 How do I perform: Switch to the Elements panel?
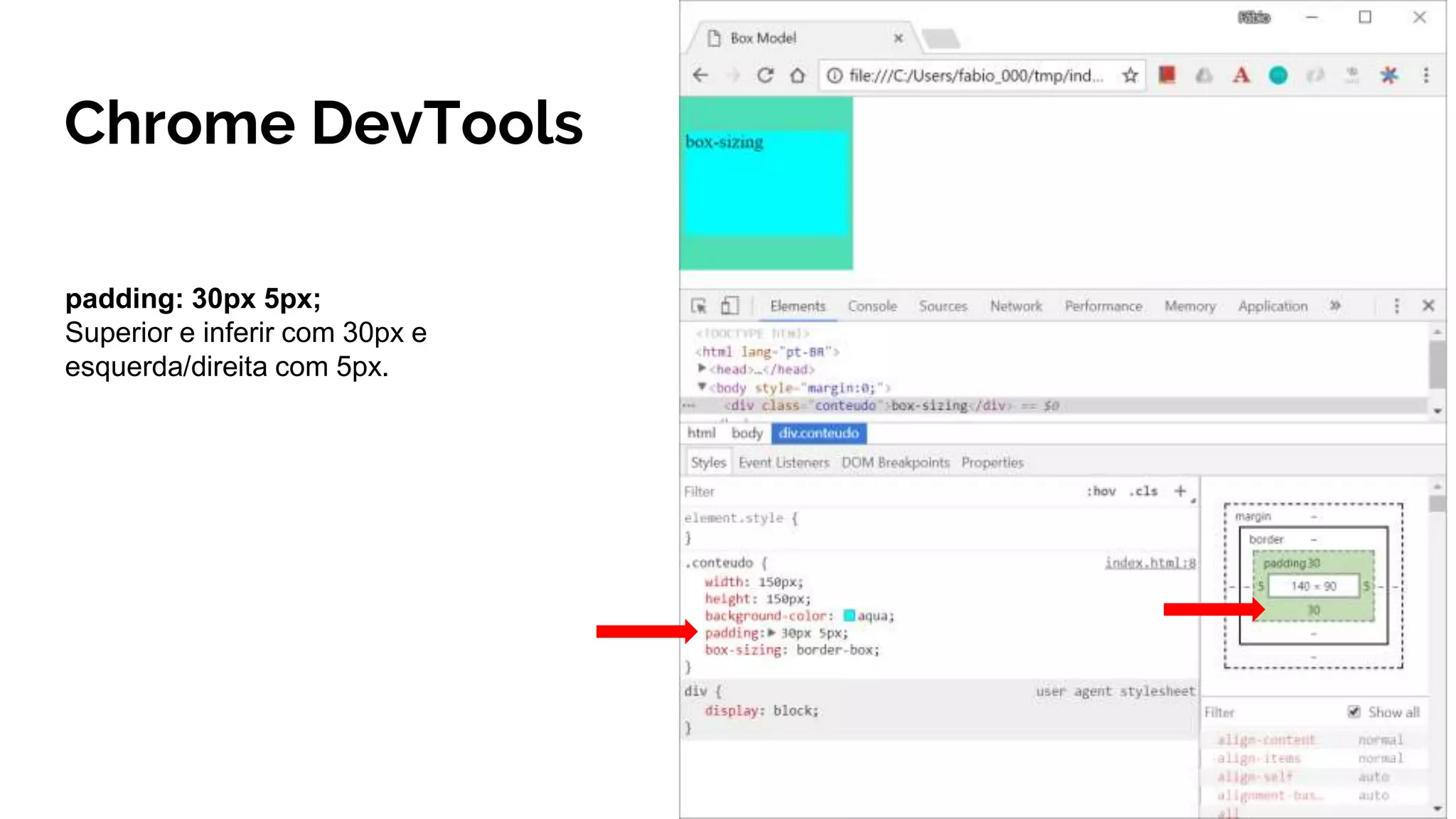(798, 306)
